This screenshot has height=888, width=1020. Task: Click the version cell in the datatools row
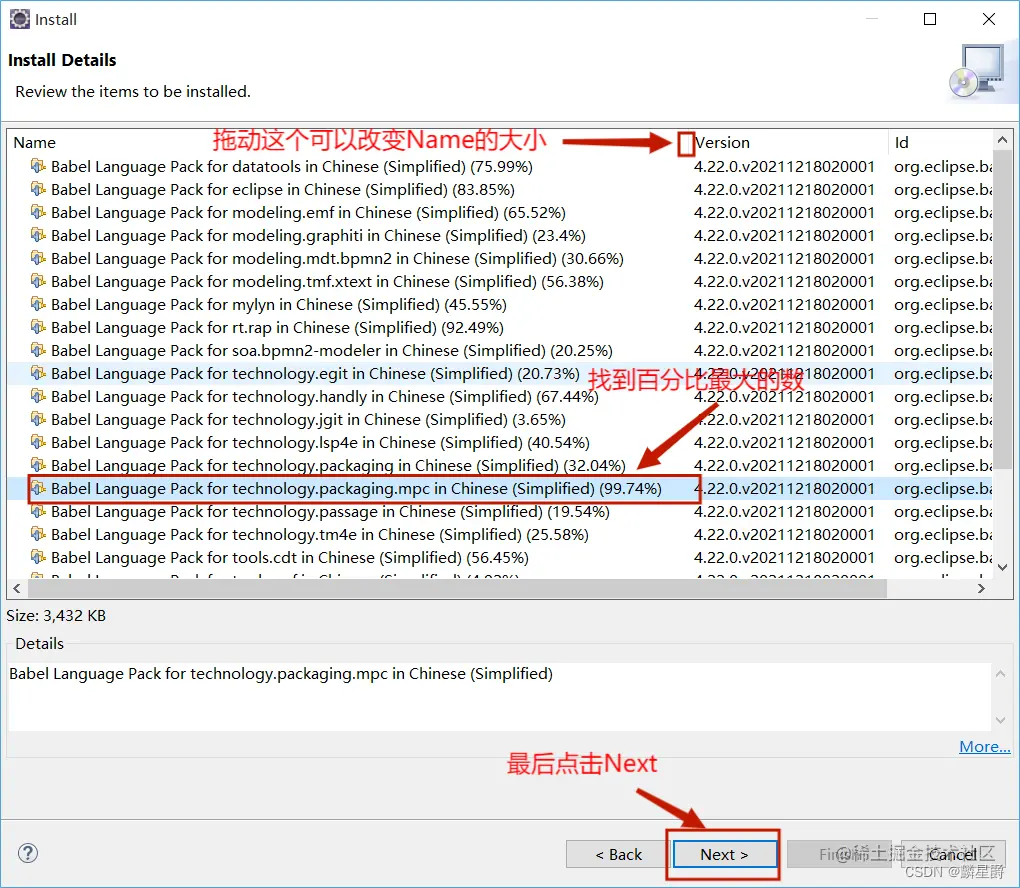point(784,167)
